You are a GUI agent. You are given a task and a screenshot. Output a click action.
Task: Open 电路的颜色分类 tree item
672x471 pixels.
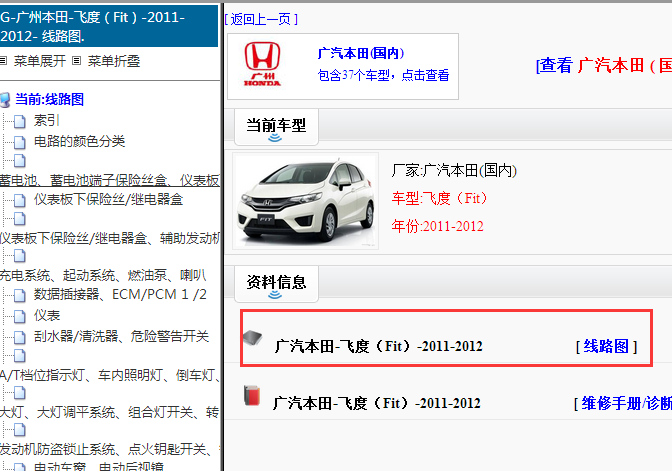pos(79,141)
